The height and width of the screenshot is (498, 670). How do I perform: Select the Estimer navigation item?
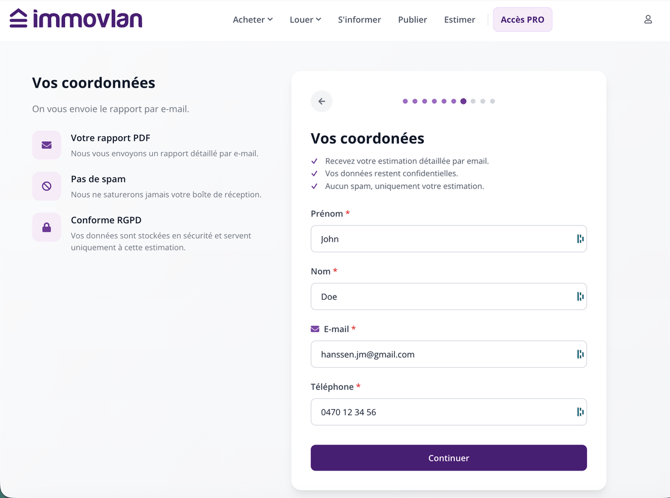[x=459, y=20]
